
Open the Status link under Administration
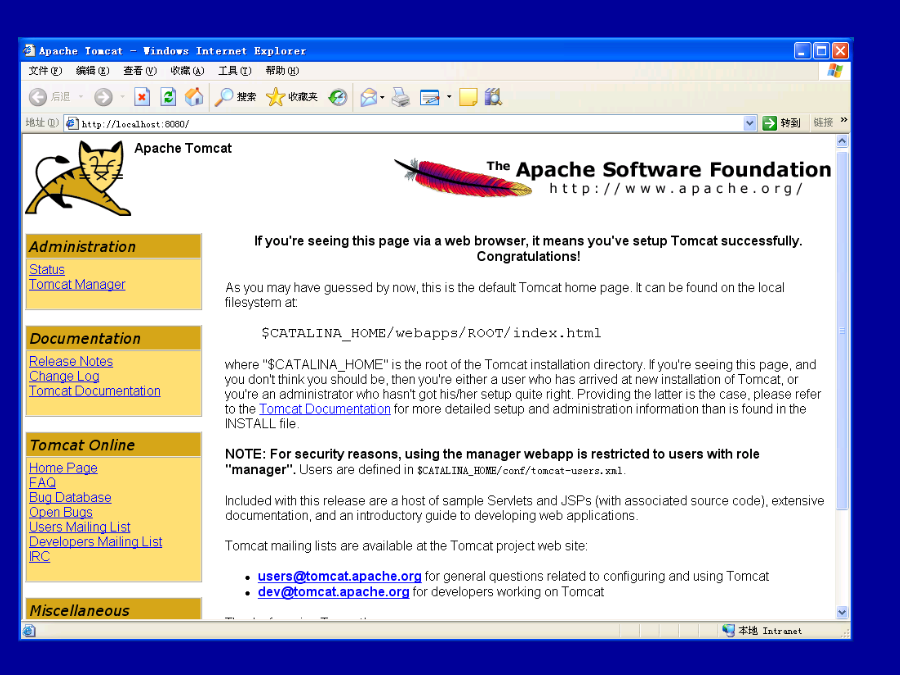tap(46, 269)
